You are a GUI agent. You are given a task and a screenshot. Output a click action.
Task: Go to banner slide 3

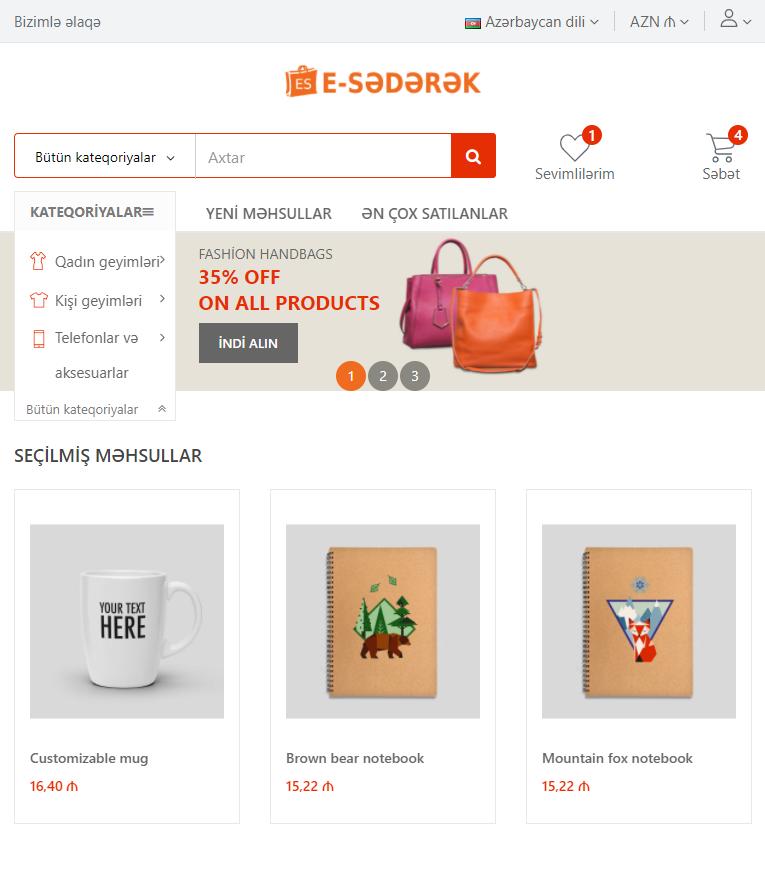point(414,376)
